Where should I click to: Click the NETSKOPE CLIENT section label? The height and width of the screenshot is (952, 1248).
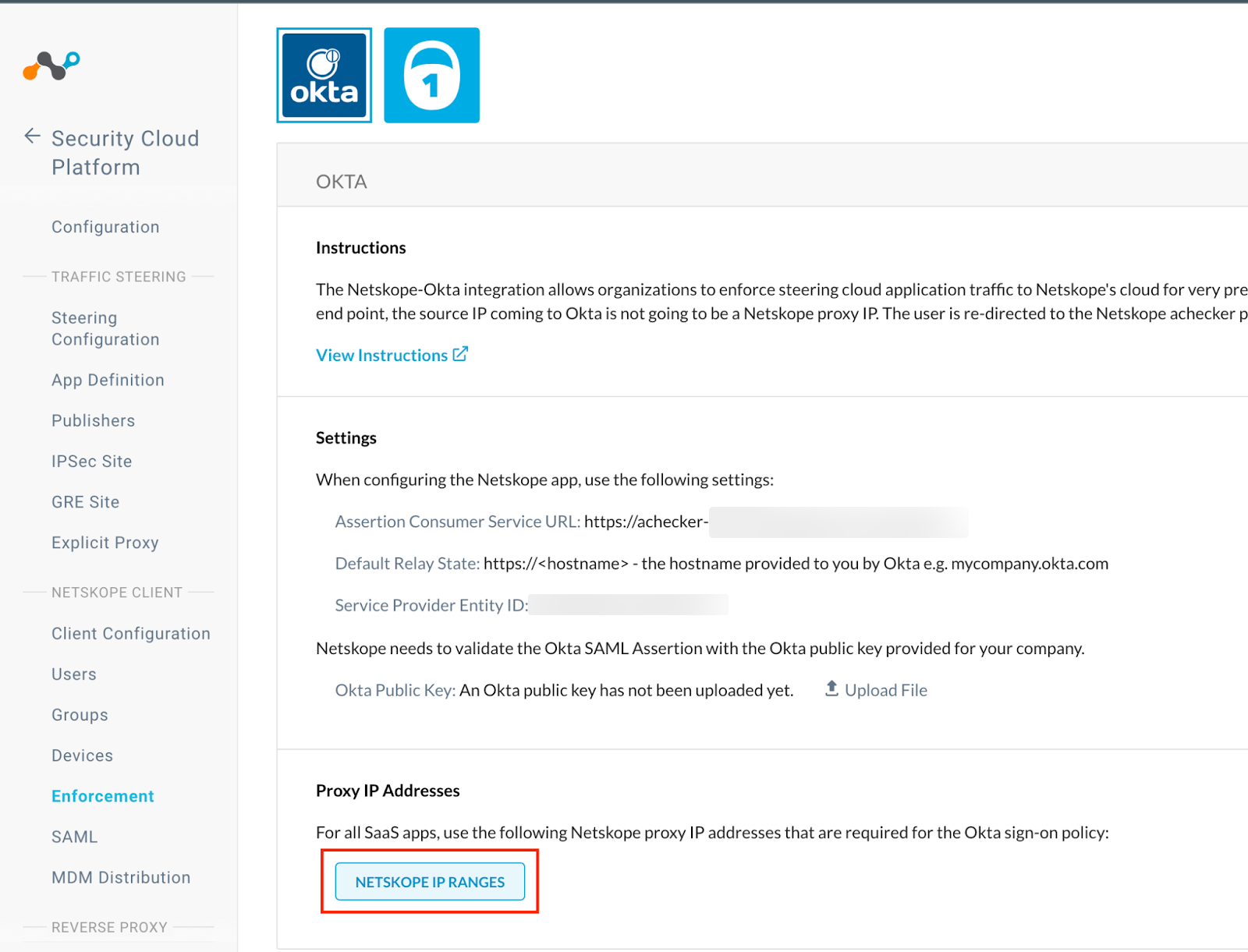point(117,593)
